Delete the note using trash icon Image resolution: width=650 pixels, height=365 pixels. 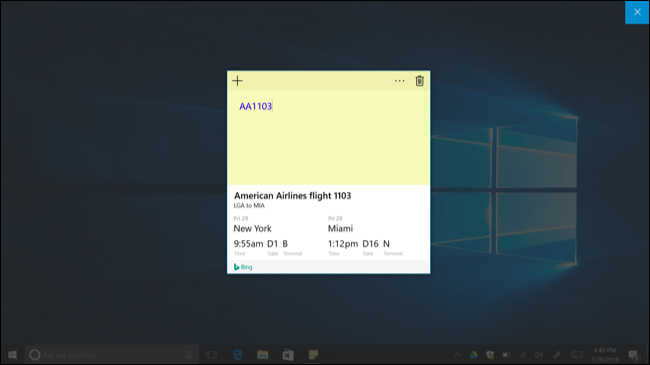point(420,81)
